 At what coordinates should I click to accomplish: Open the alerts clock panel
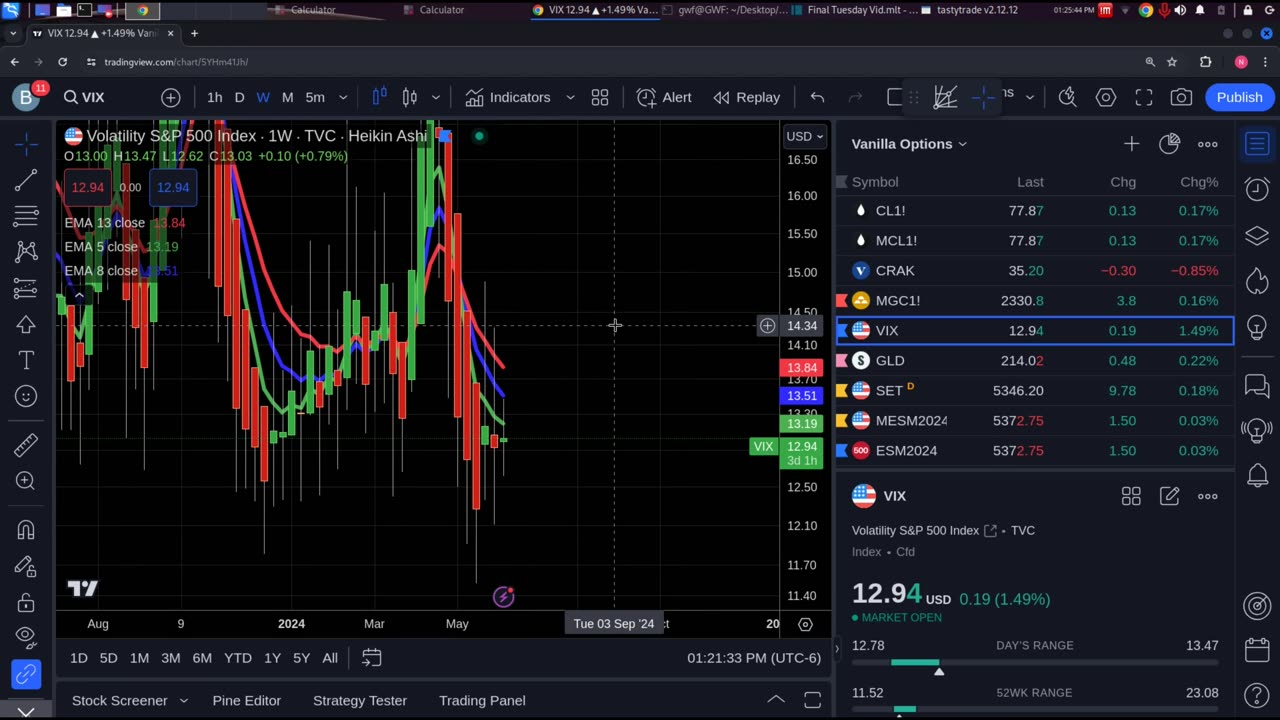click(1257, 188)
